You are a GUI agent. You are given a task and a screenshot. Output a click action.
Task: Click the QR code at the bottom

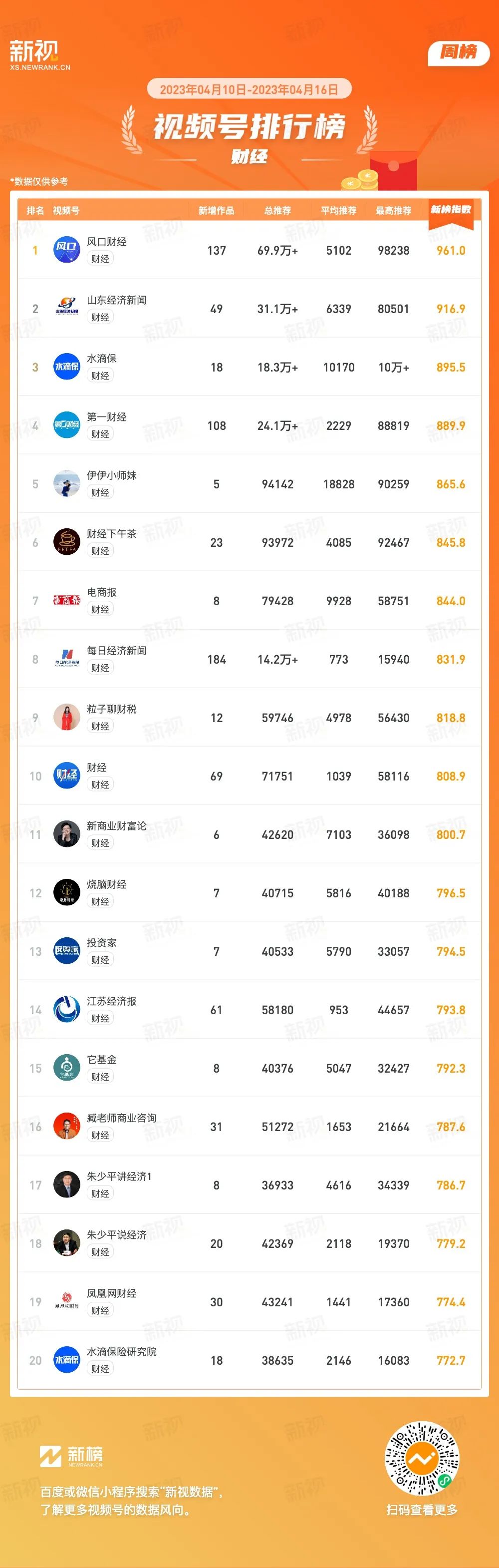pyautogui.click(x=422, y=1459)
